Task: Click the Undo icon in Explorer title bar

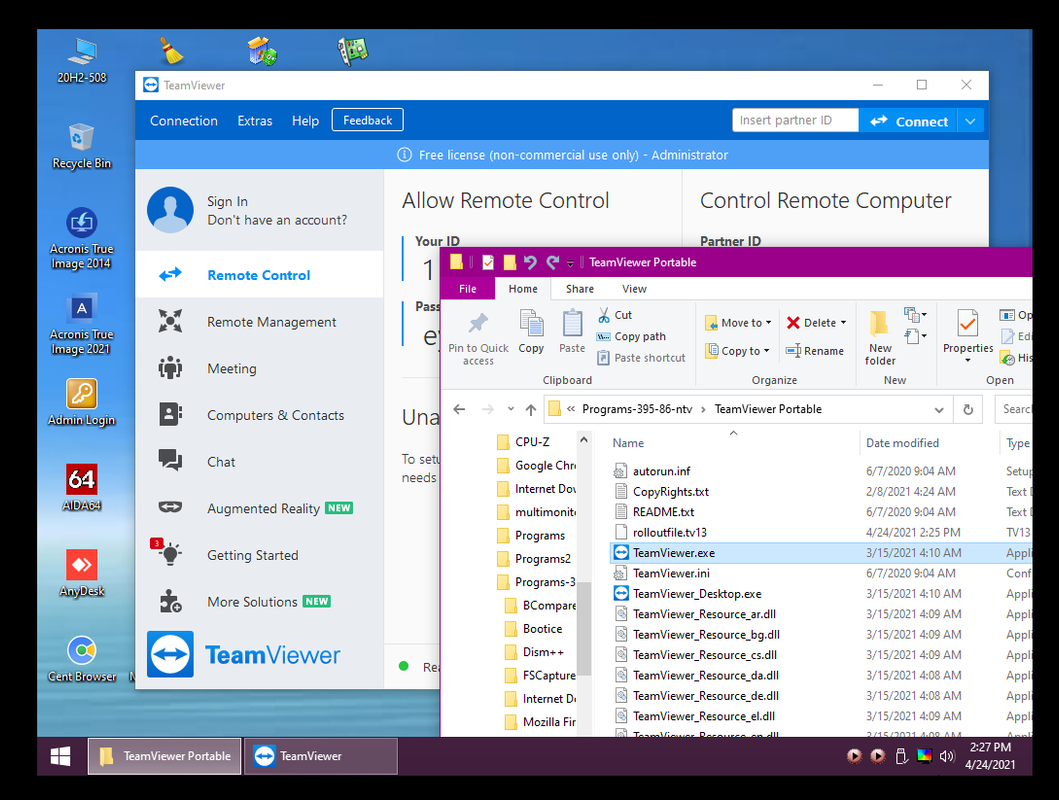Action: tap(530, 262)
